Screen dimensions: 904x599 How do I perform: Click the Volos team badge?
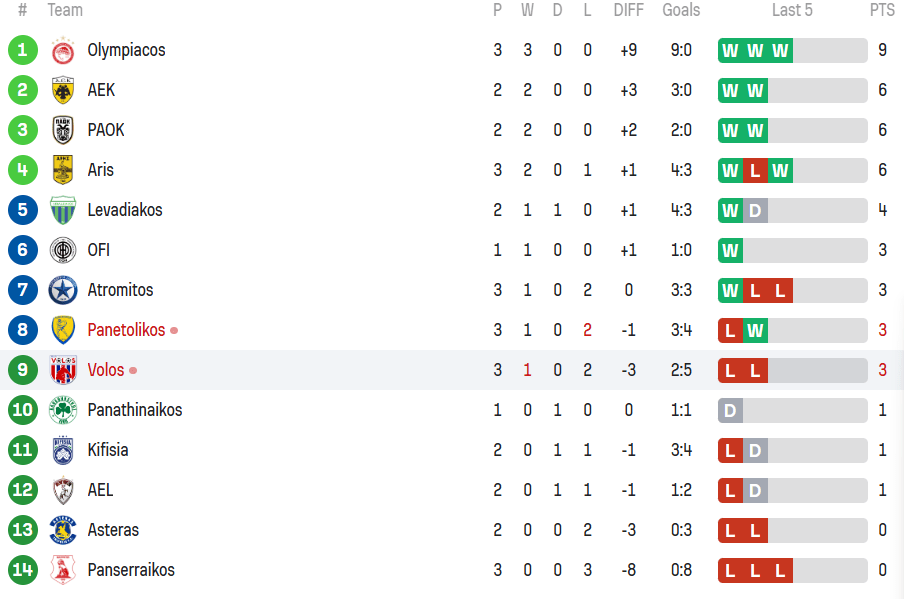tap(63, 370)
